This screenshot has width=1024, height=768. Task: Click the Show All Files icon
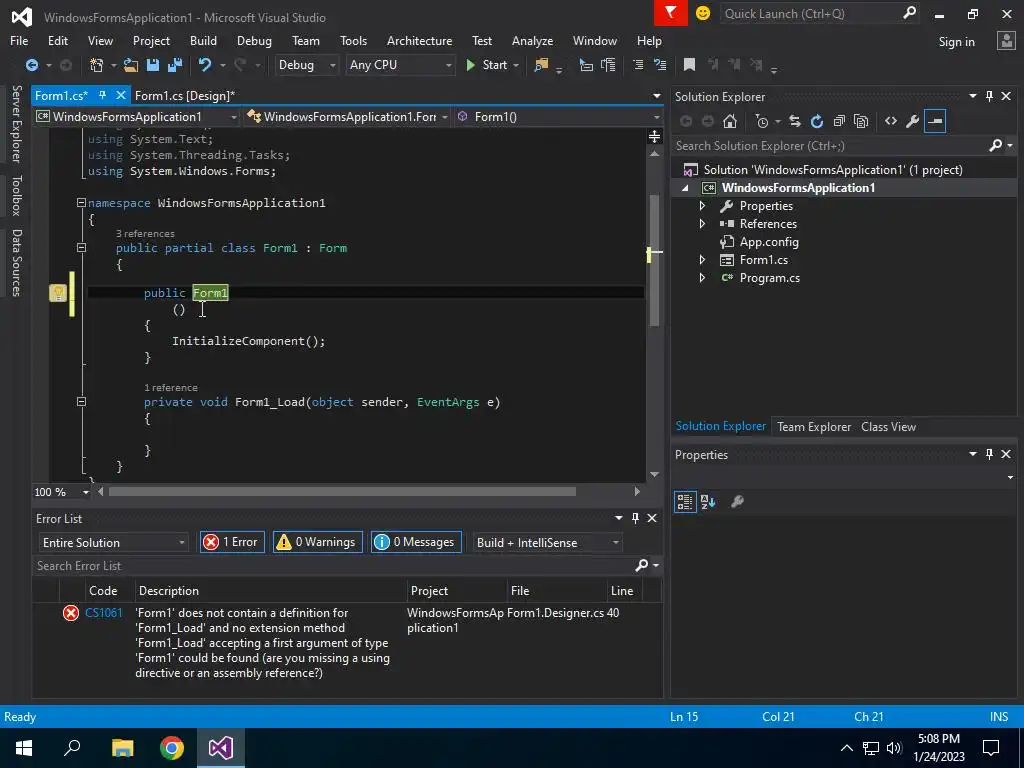pyautogui.click(x=861, y=121)
